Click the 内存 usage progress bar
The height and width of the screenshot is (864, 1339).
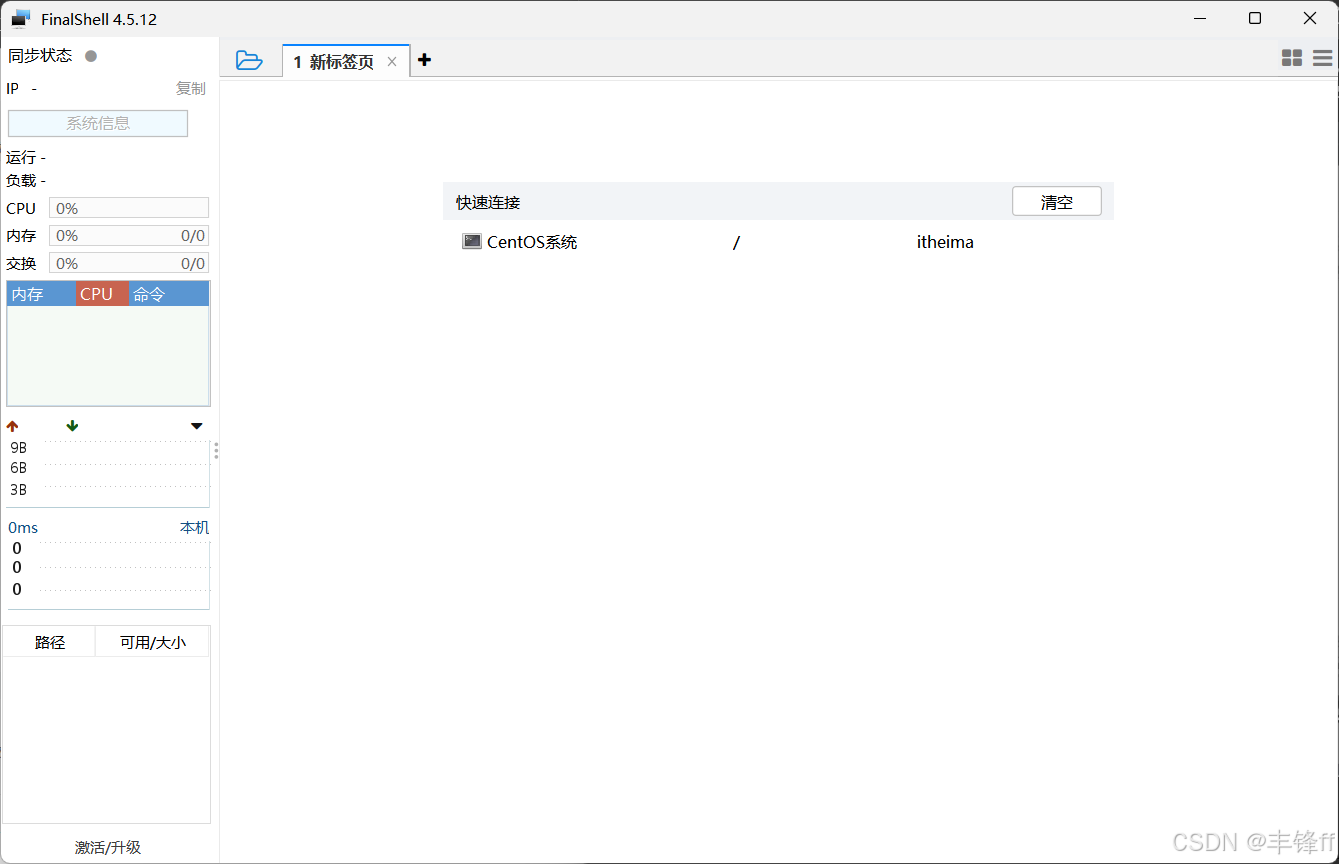[x=129, y=236]
